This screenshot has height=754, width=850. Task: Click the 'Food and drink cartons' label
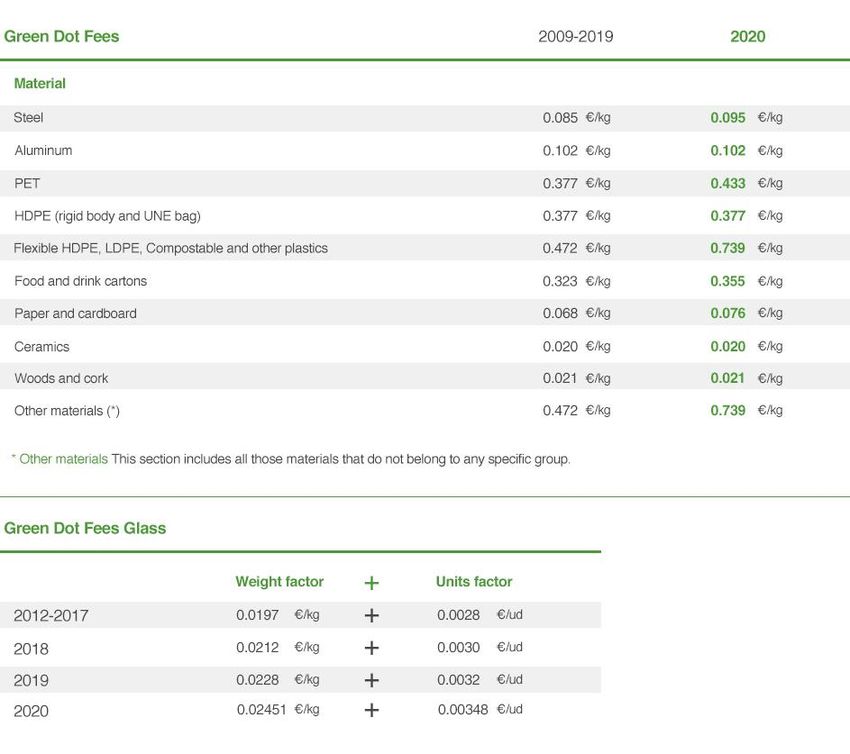81,281
